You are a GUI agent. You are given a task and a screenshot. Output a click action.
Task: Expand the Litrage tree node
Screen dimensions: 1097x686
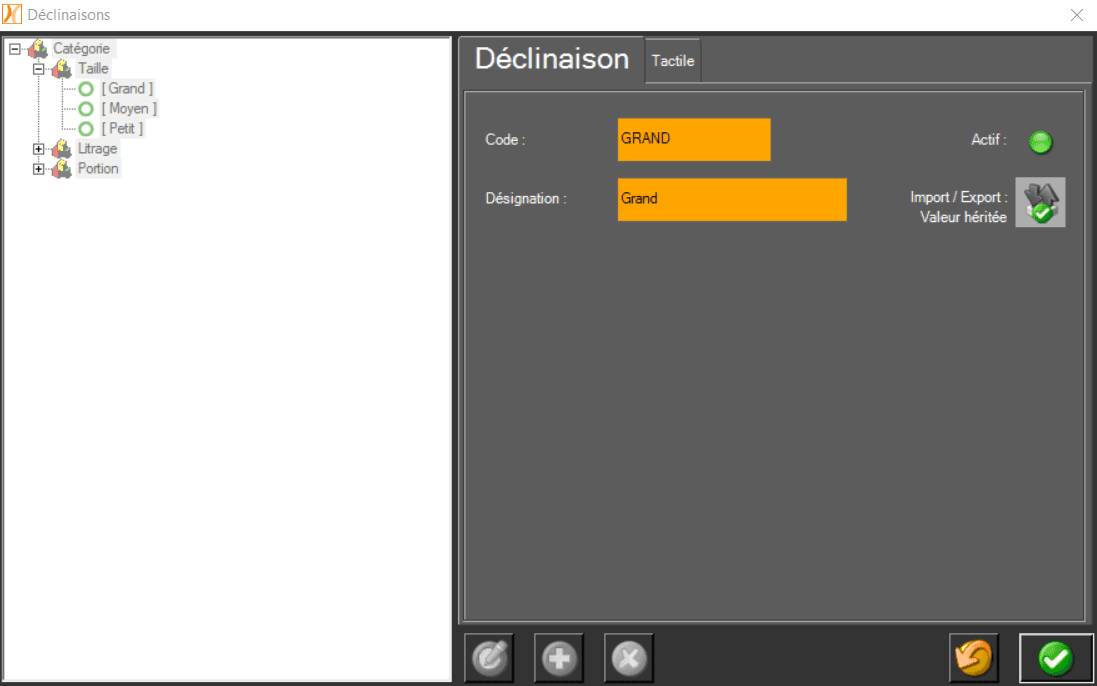coord(38,149)
